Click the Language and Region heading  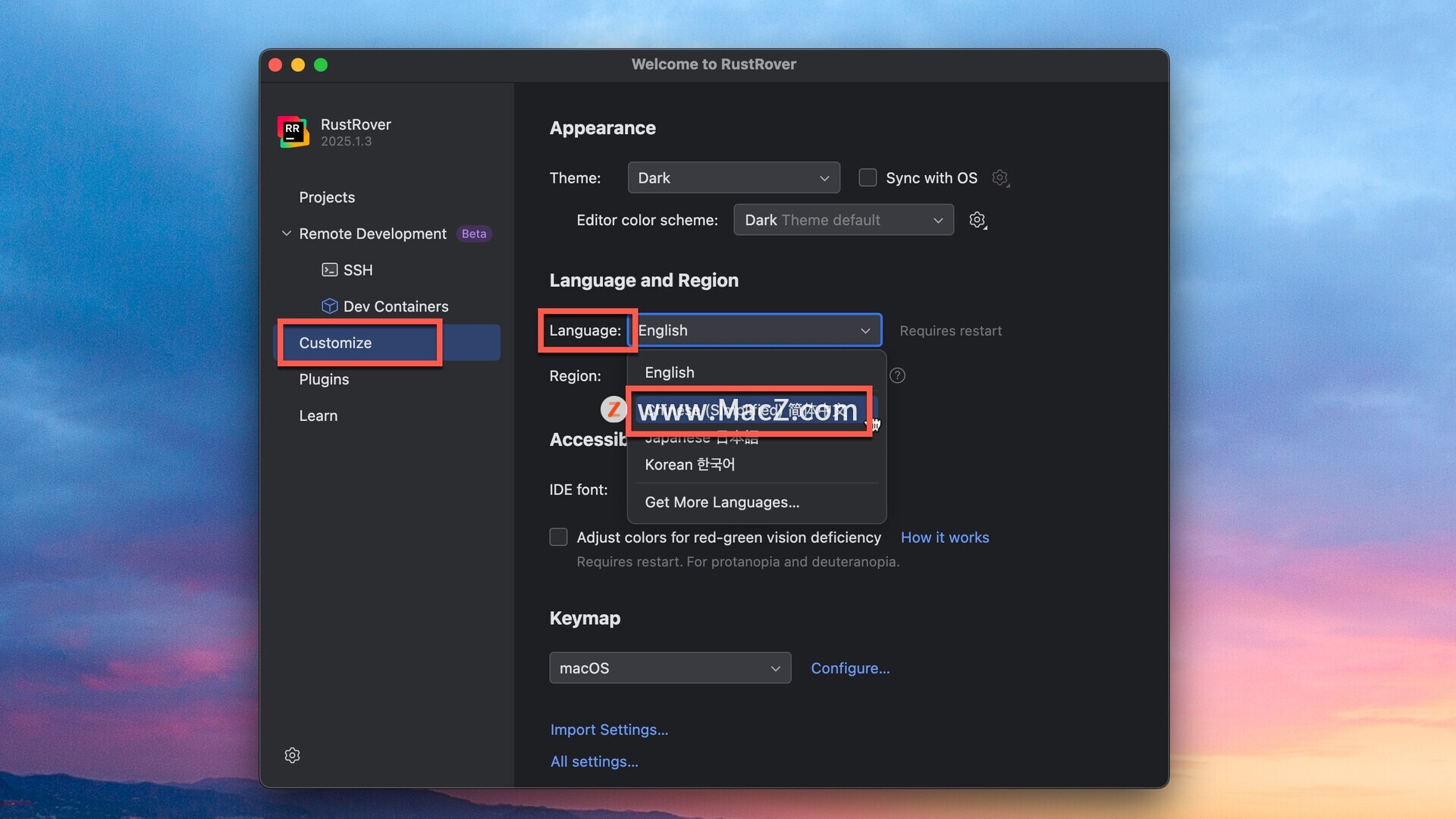tap(644, 280)
